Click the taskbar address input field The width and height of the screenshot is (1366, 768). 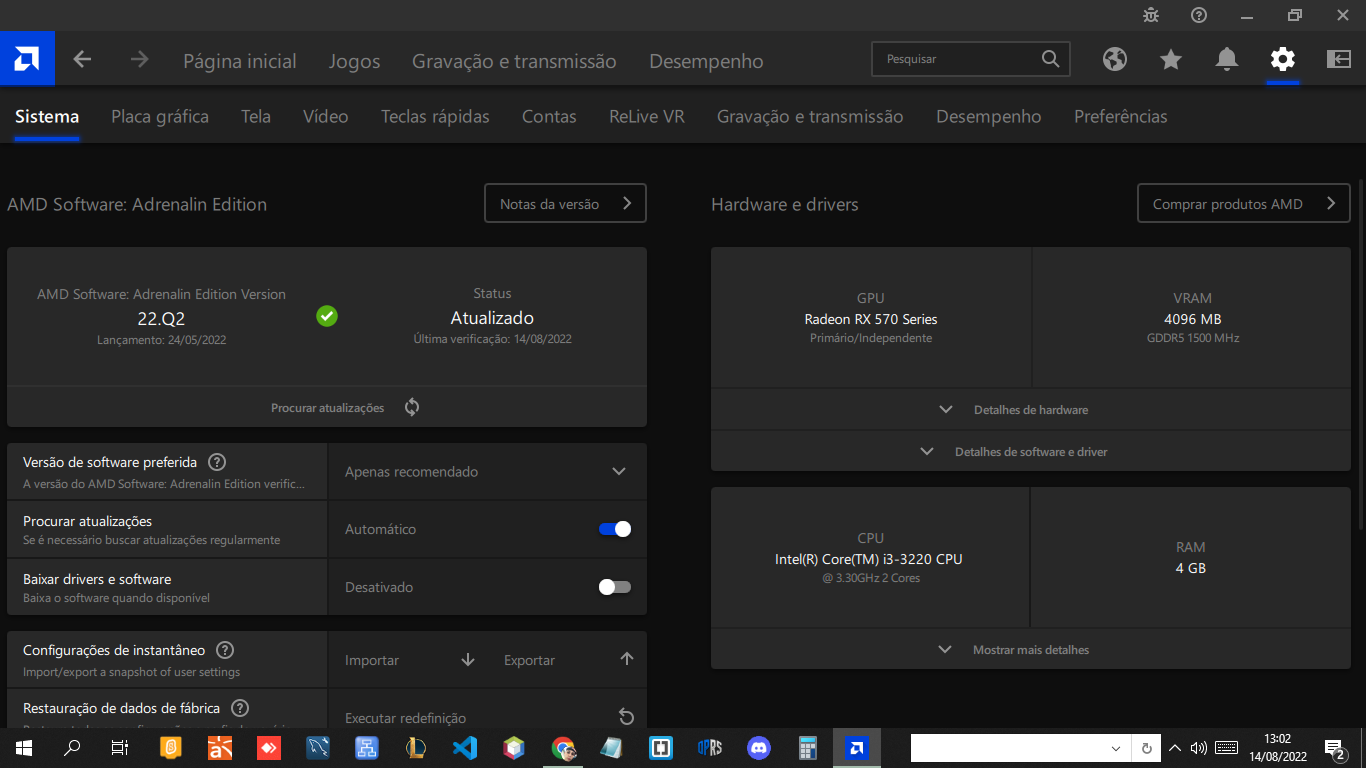pos(1010,748)
